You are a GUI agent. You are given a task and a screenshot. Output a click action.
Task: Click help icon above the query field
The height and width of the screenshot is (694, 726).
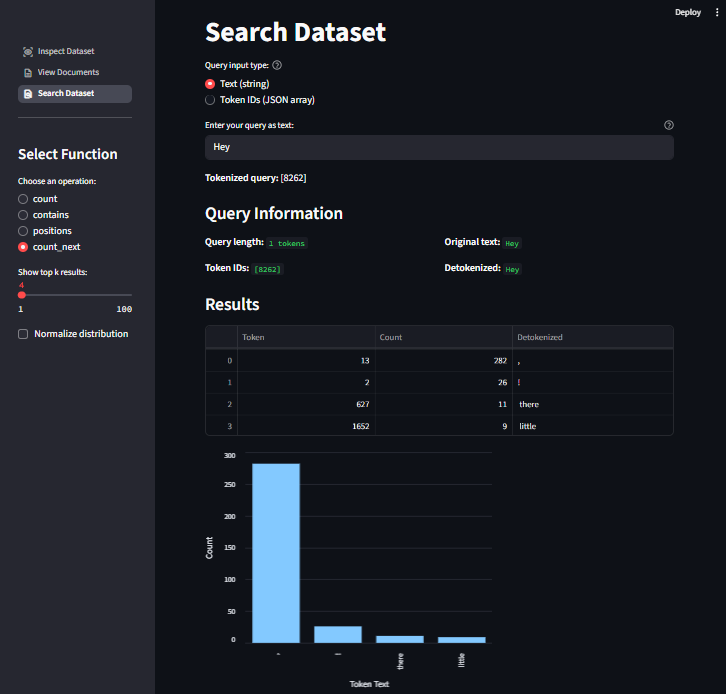point(668,125)
